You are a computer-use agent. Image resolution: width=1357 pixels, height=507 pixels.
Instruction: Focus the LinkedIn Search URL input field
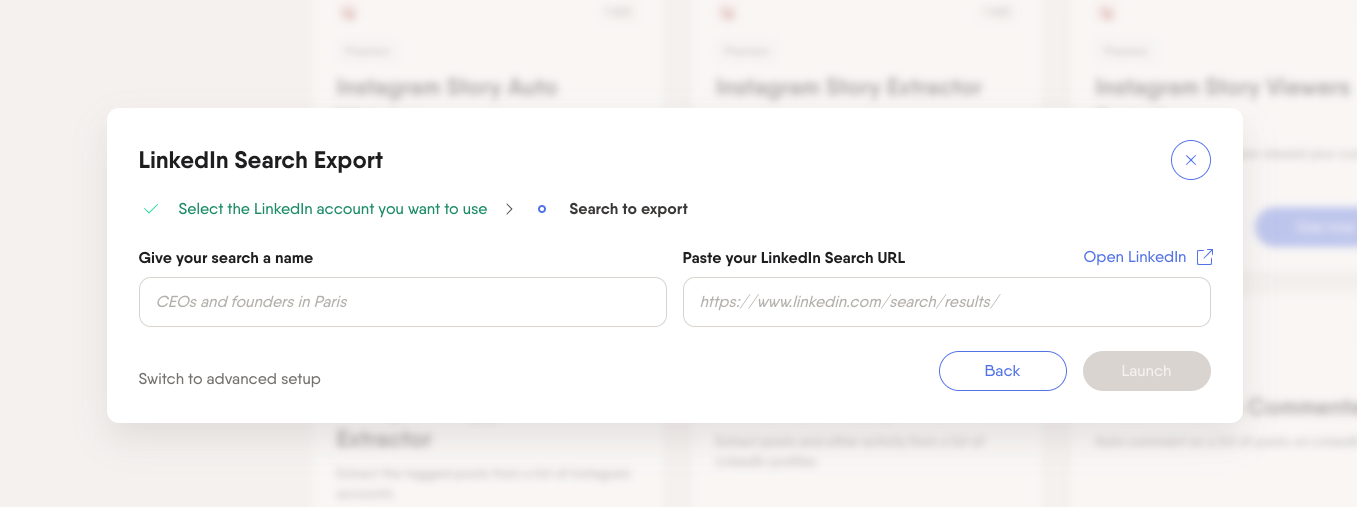coord(947,302)
